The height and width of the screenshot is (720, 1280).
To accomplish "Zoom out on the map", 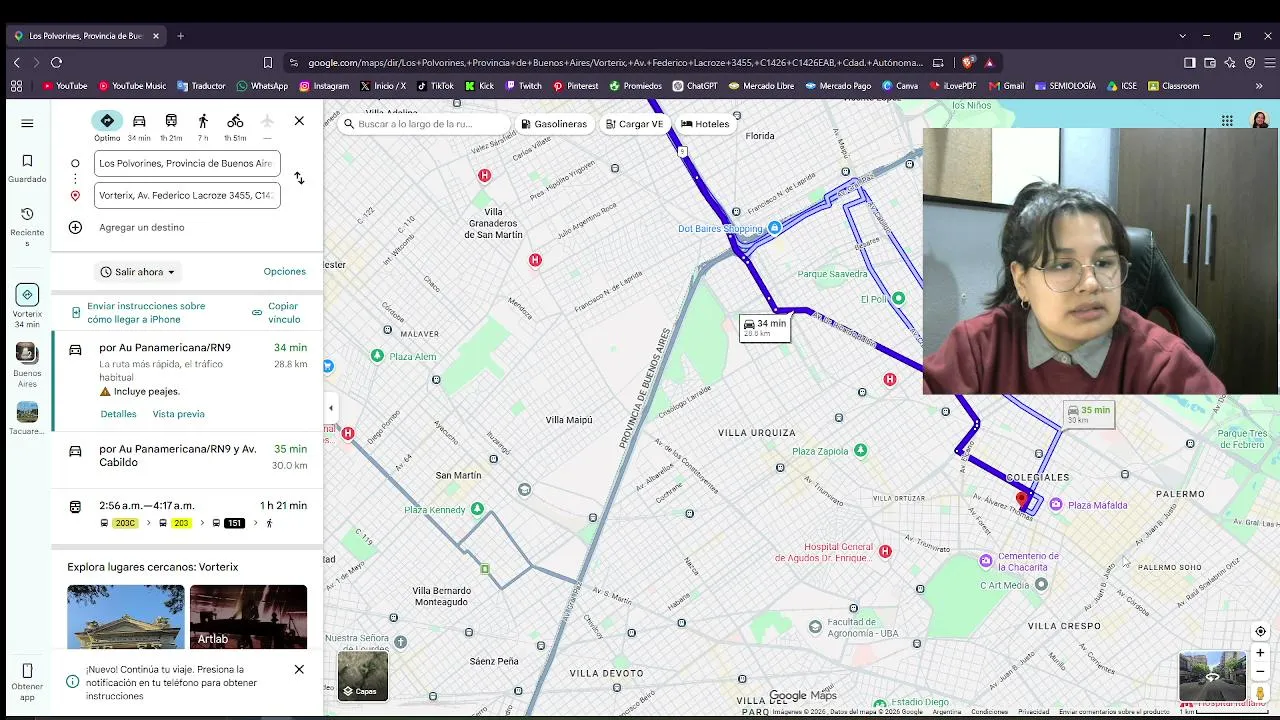I will coord(1260,672).
